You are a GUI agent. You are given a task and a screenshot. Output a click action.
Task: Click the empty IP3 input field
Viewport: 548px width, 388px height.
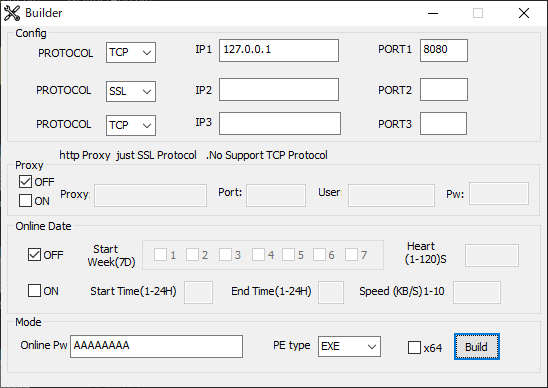pos(280,123)
